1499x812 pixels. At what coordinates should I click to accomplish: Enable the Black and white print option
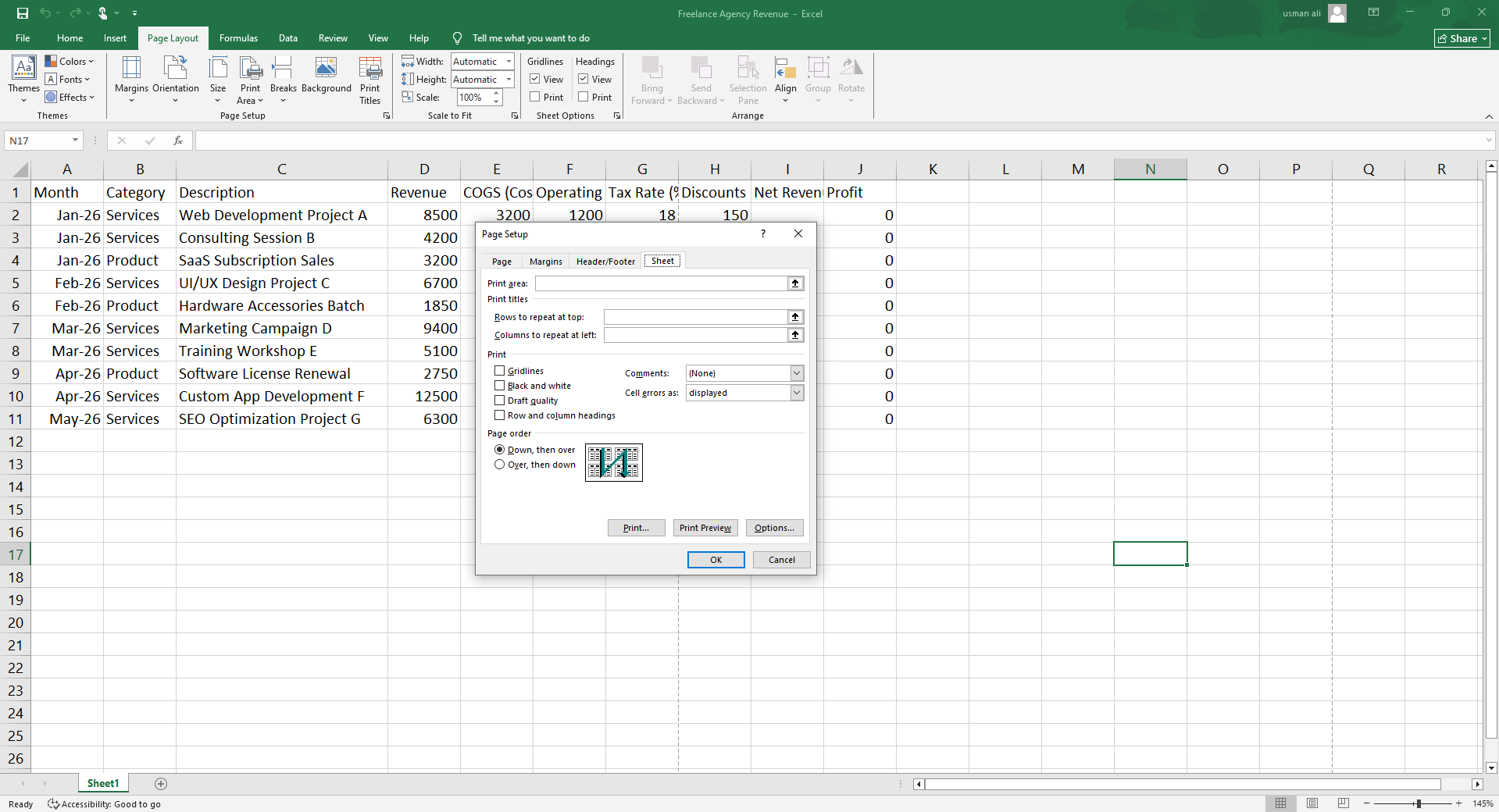point(500,386)
